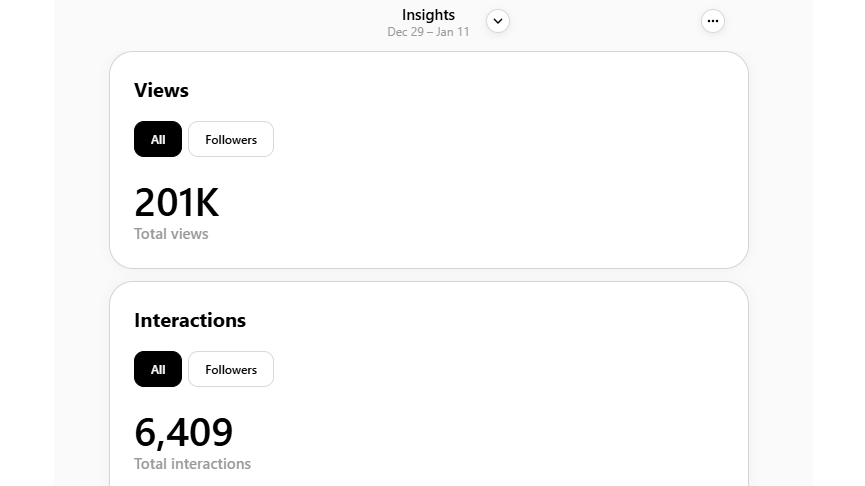This screenshot has height=486, width=865.
Task: Open the three-dot more options menu
Action: click(x=712, y=21)
